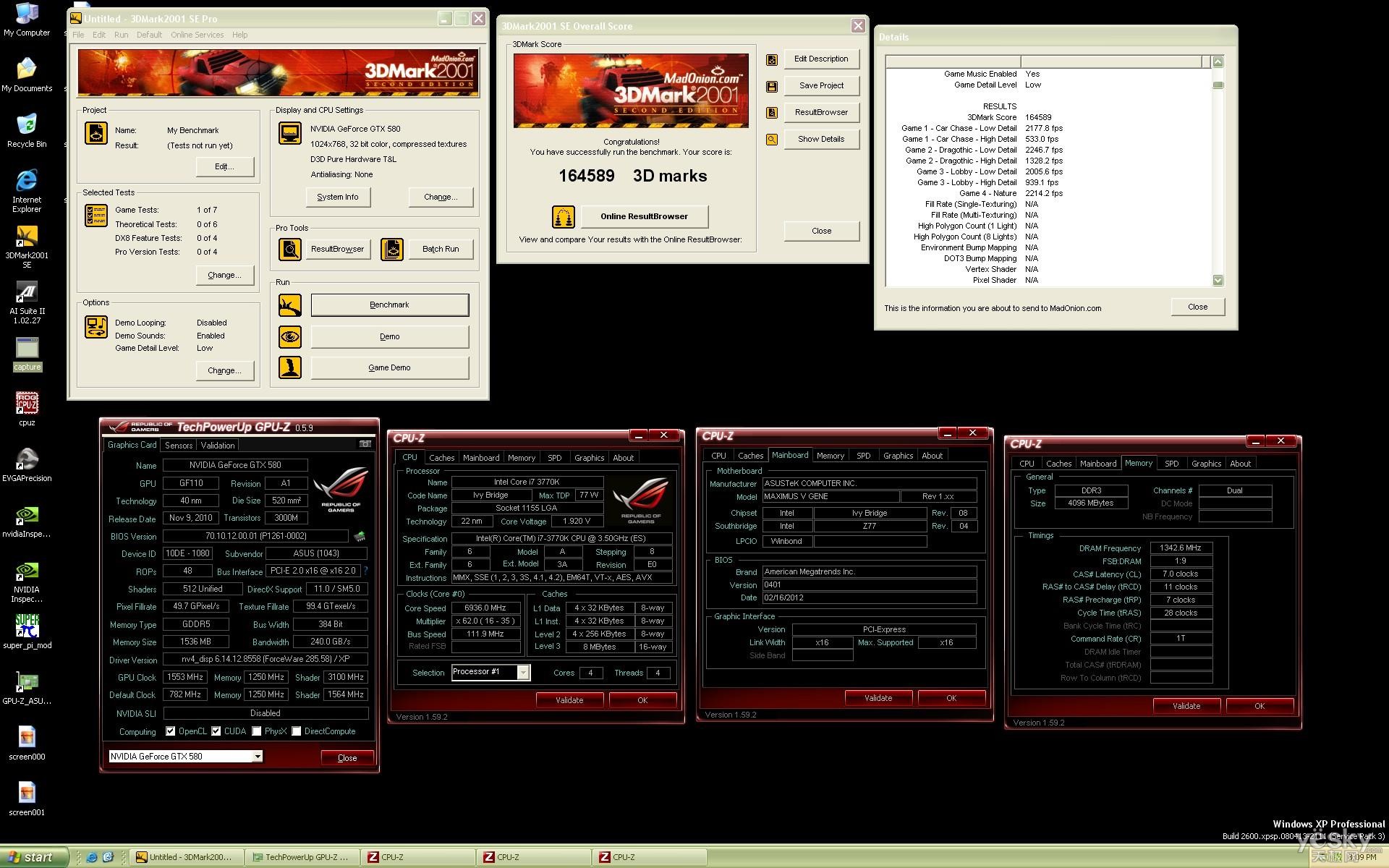Viewport: 1389px width, 868px height.
Task: Open the Caches tab in first CPU-Z window
Action: point(441,458)
